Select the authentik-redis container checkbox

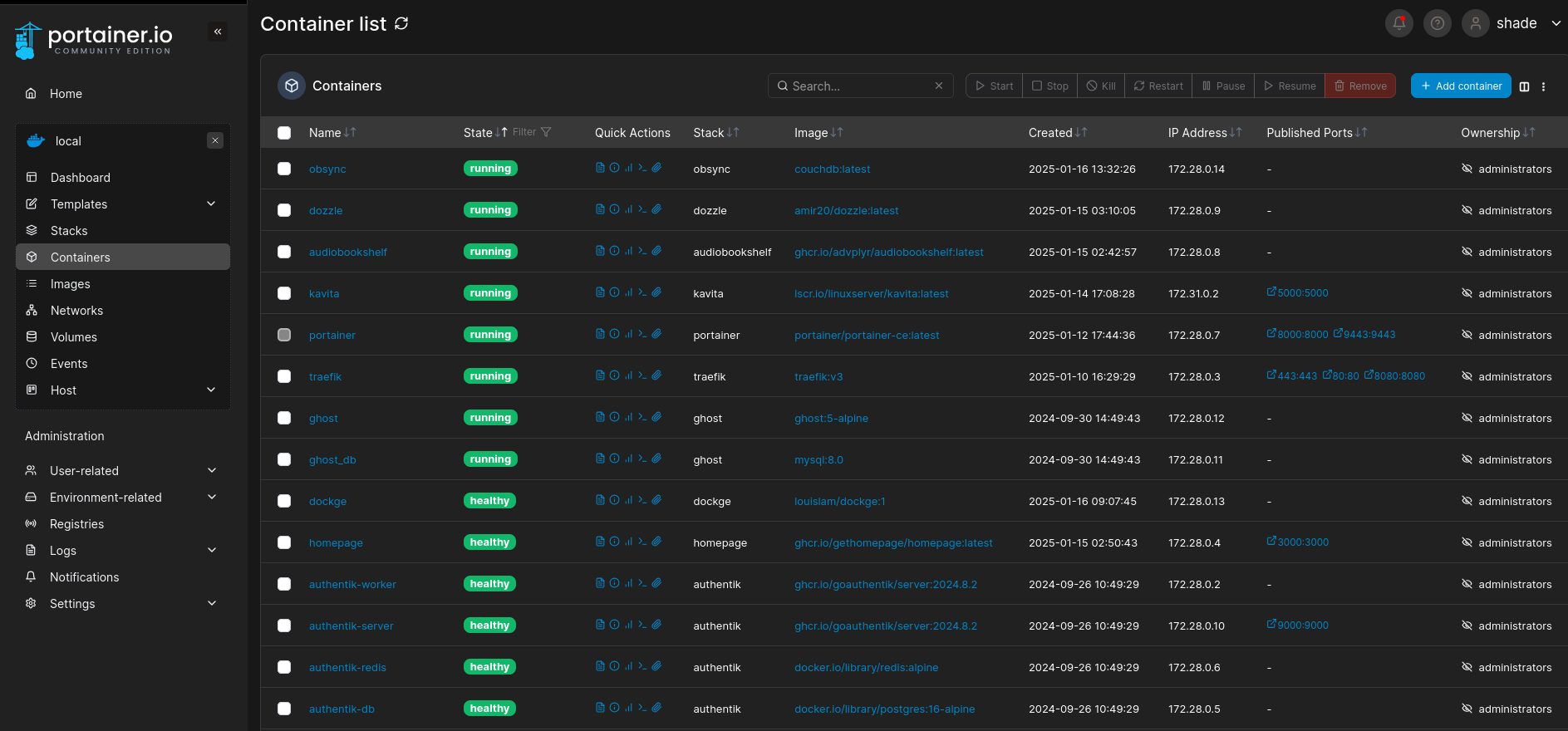tap(284, 667)
